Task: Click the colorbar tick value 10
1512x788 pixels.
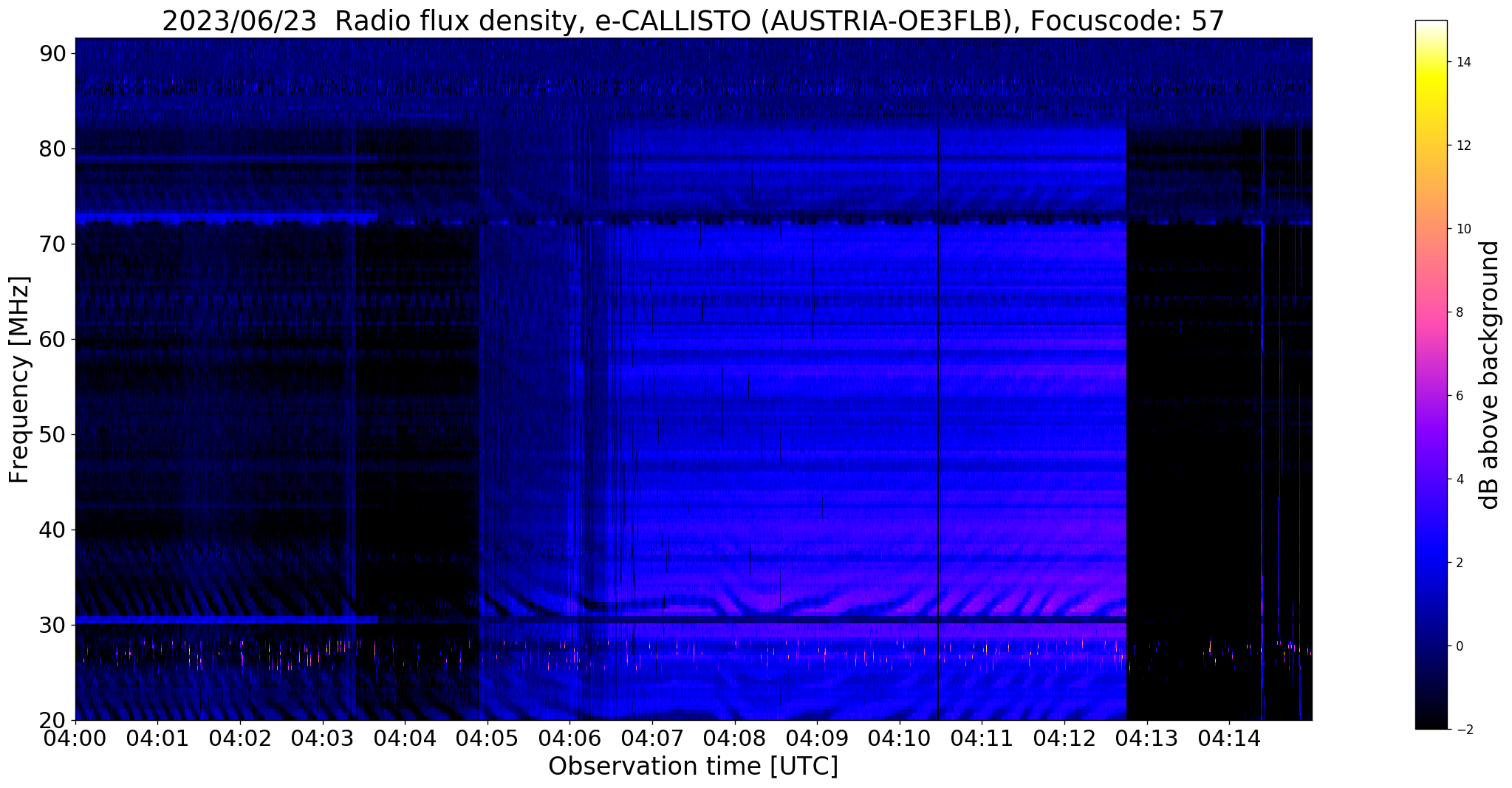Action: 1463,229
